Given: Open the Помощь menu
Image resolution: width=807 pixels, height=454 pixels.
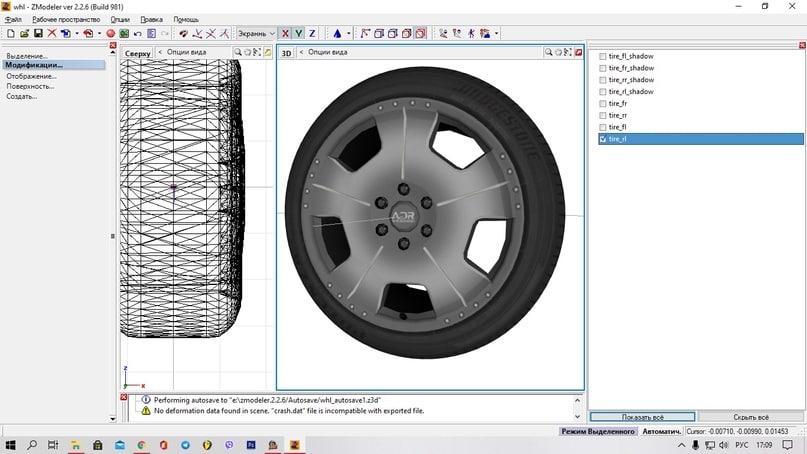Looking at the screenshot, I should tap(186, 20).
